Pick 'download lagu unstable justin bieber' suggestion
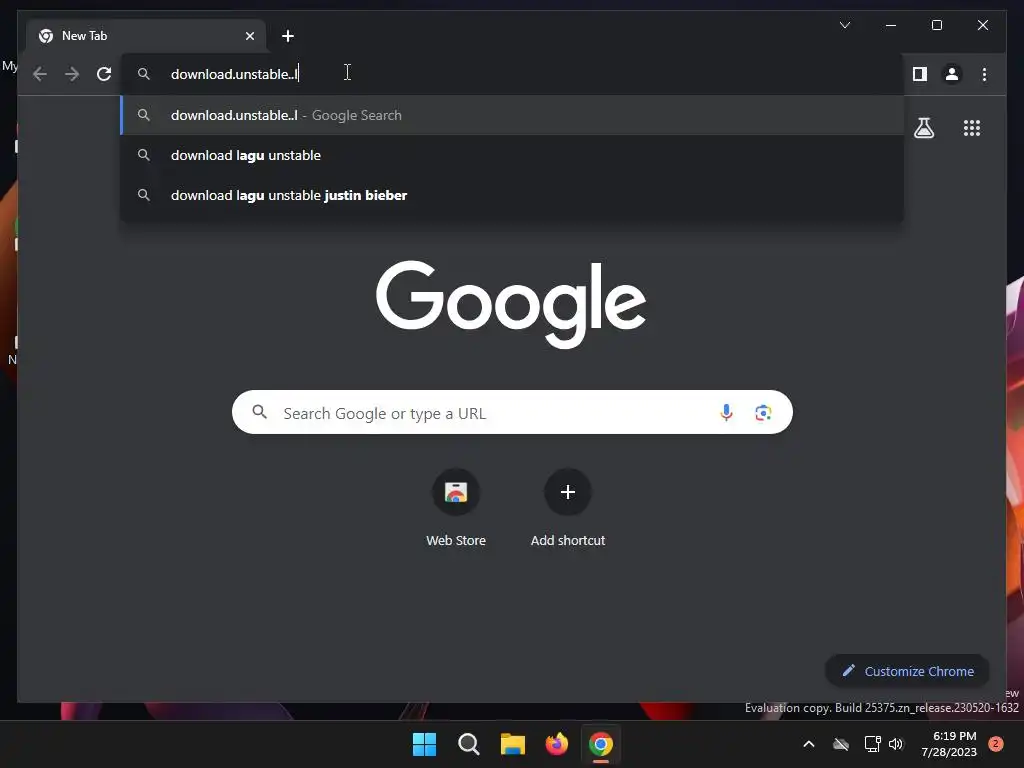Image resolution: width=1024 pixels, height=768 pixels. (512, 195)
